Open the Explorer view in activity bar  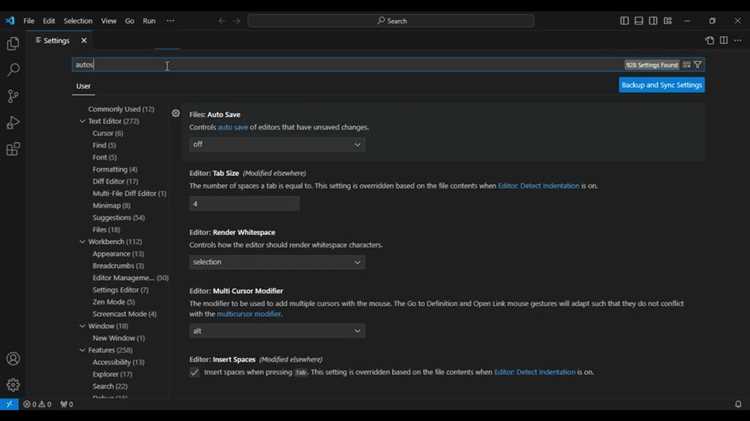click(x=13, y=44)
